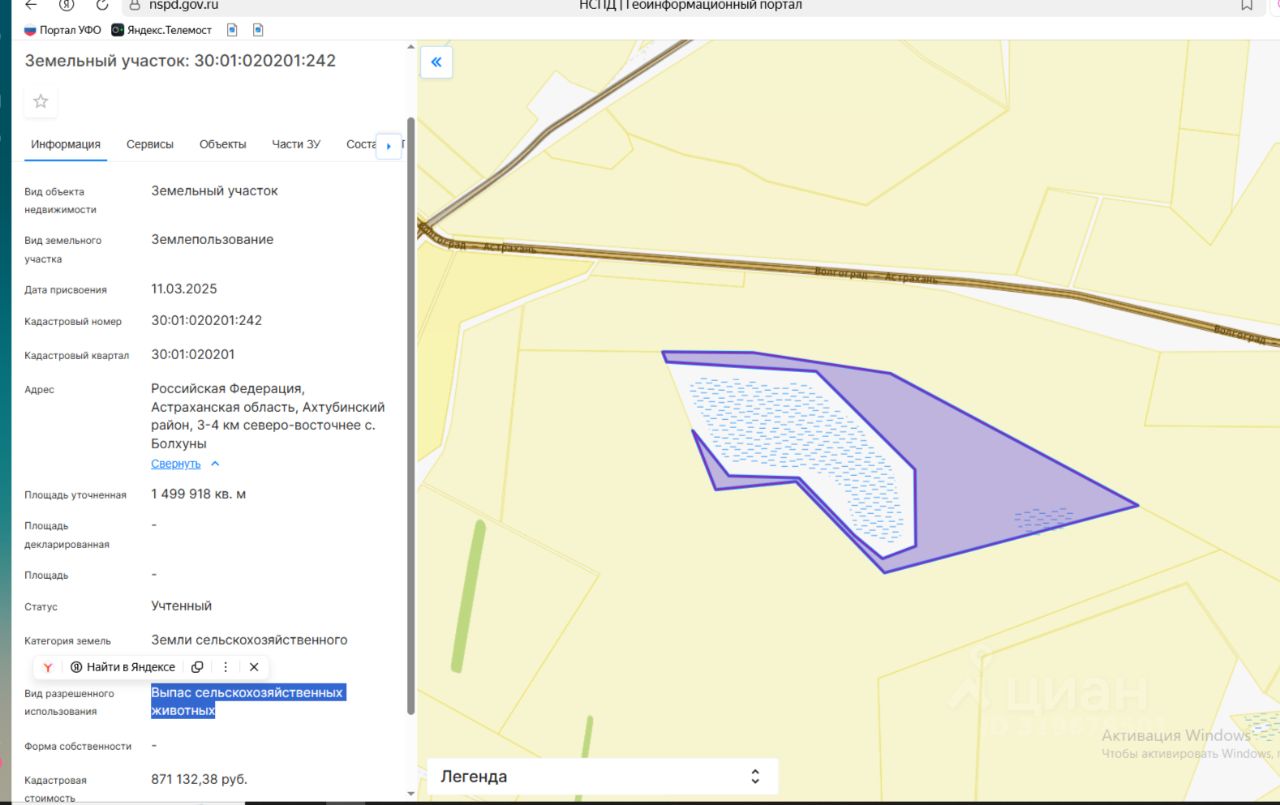Click Волгоград - Астрахань road label on map
Image resolution: width=1280 pixels, height=805 pixels.
877,275
